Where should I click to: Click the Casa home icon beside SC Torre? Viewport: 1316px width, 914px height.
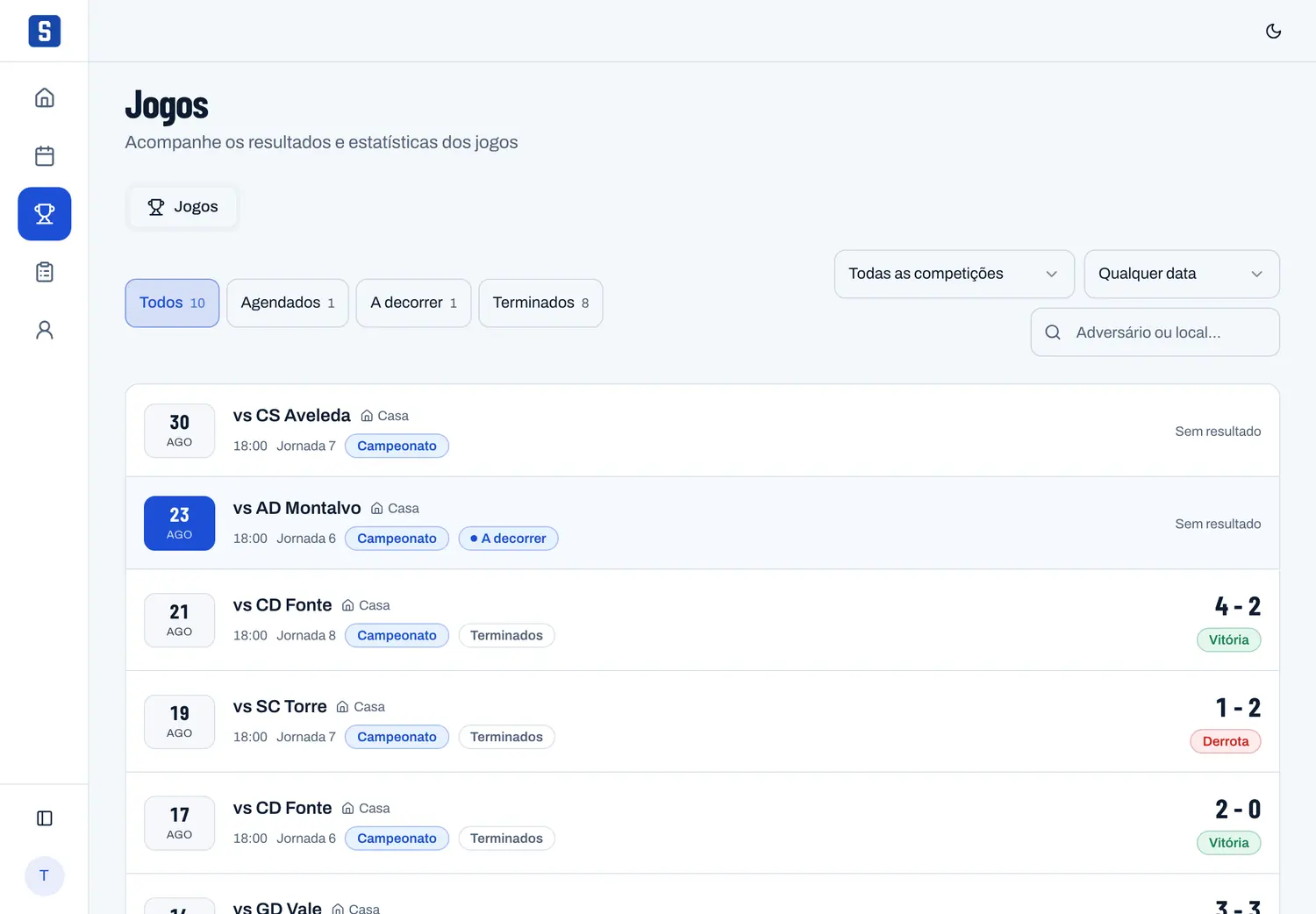[343, 707]
